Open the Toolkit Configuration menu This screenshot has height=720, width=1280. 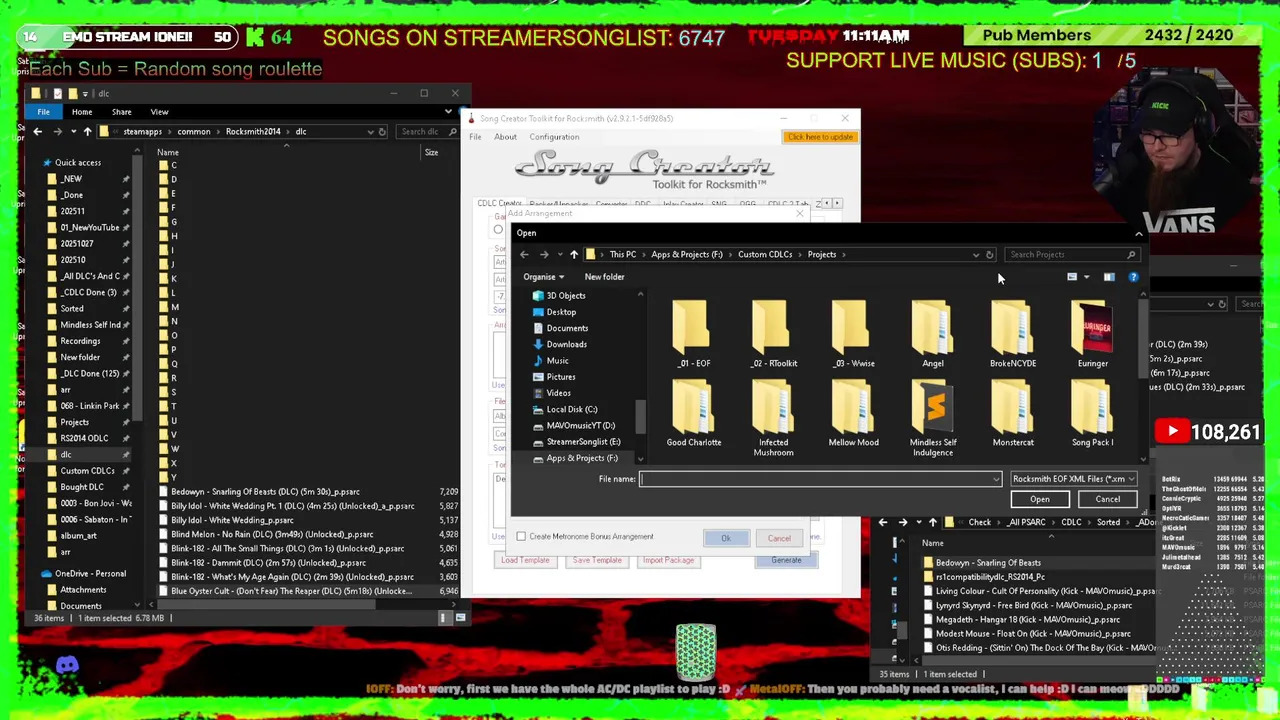[x=554, y=137]
